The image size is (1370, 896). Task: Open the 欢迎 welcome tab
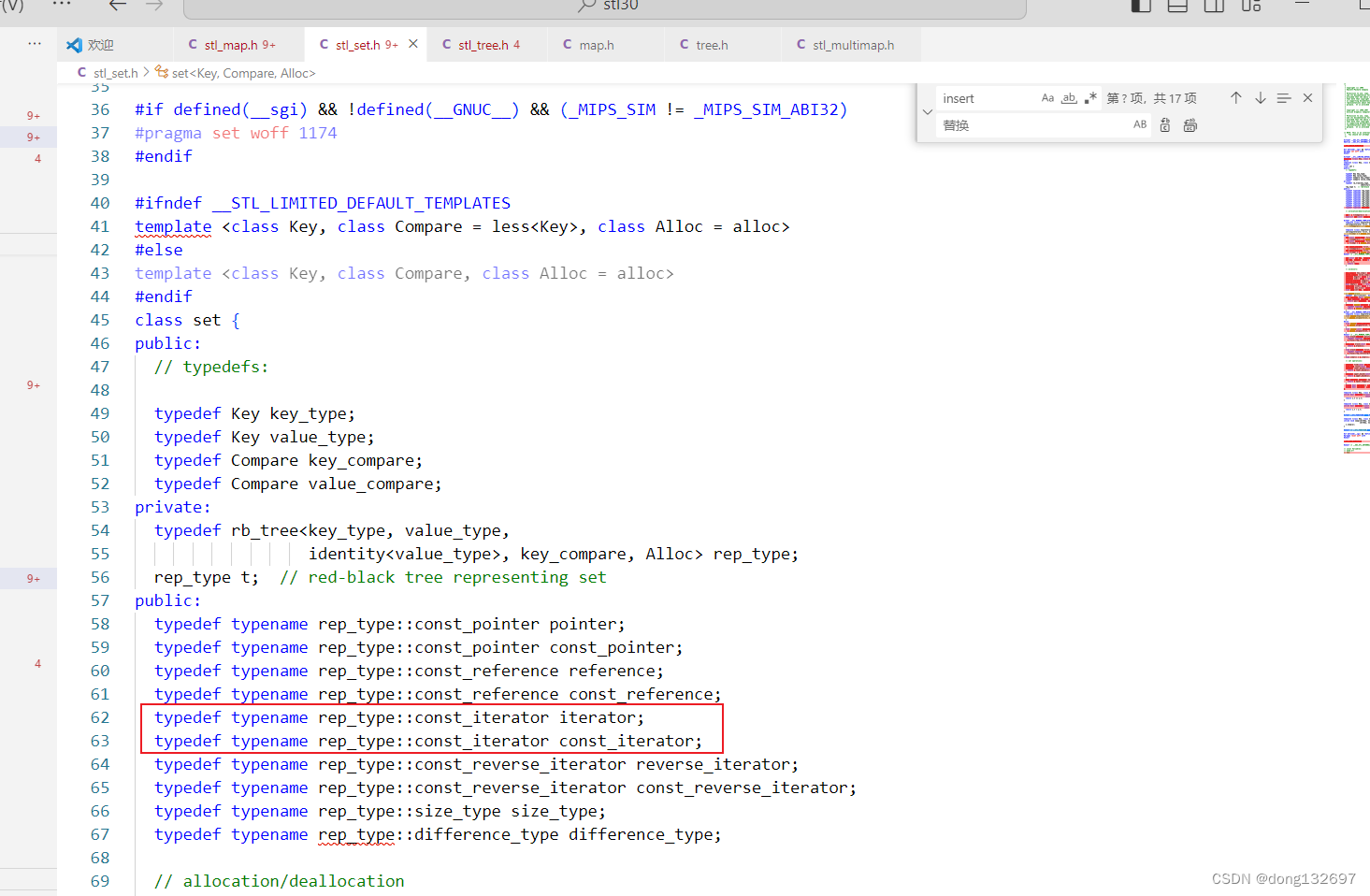click(x=114, y=45)
